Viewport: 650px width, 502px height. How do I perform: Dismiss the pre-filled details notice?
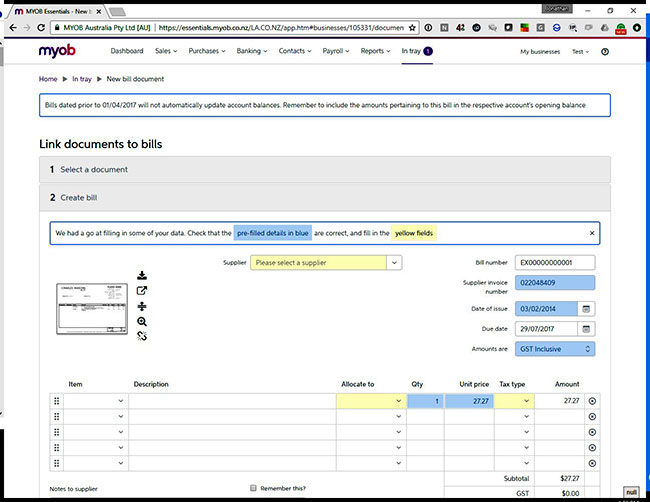(x=592, y=233)
